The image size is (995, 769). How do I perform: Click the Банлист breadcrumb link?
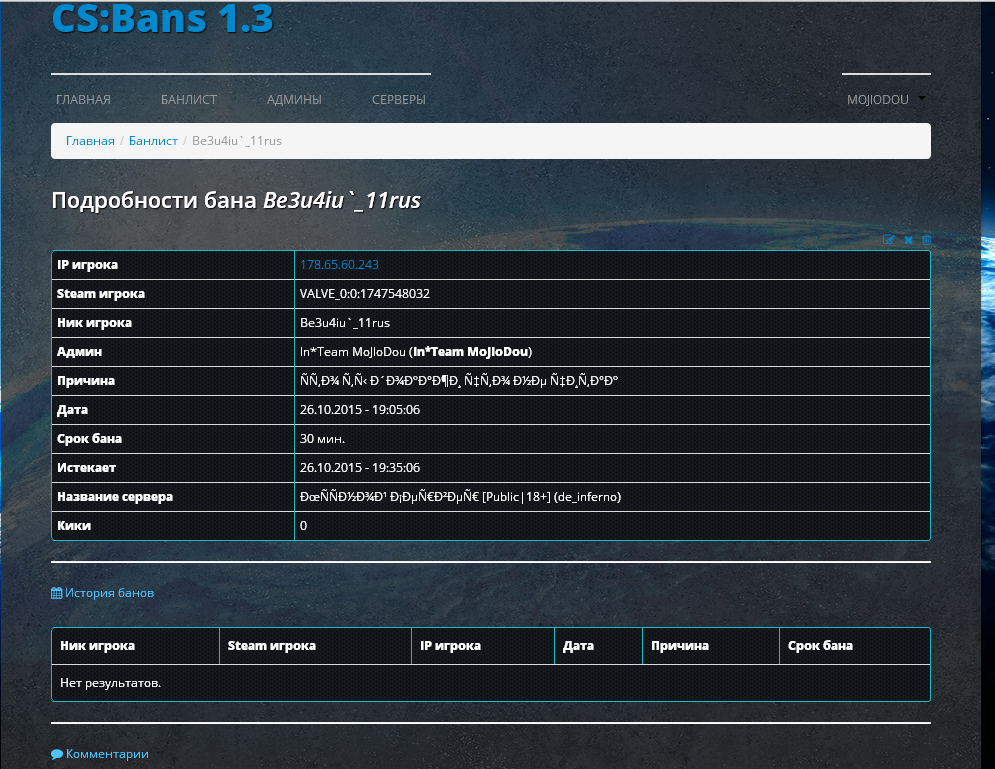click(153, 141)
